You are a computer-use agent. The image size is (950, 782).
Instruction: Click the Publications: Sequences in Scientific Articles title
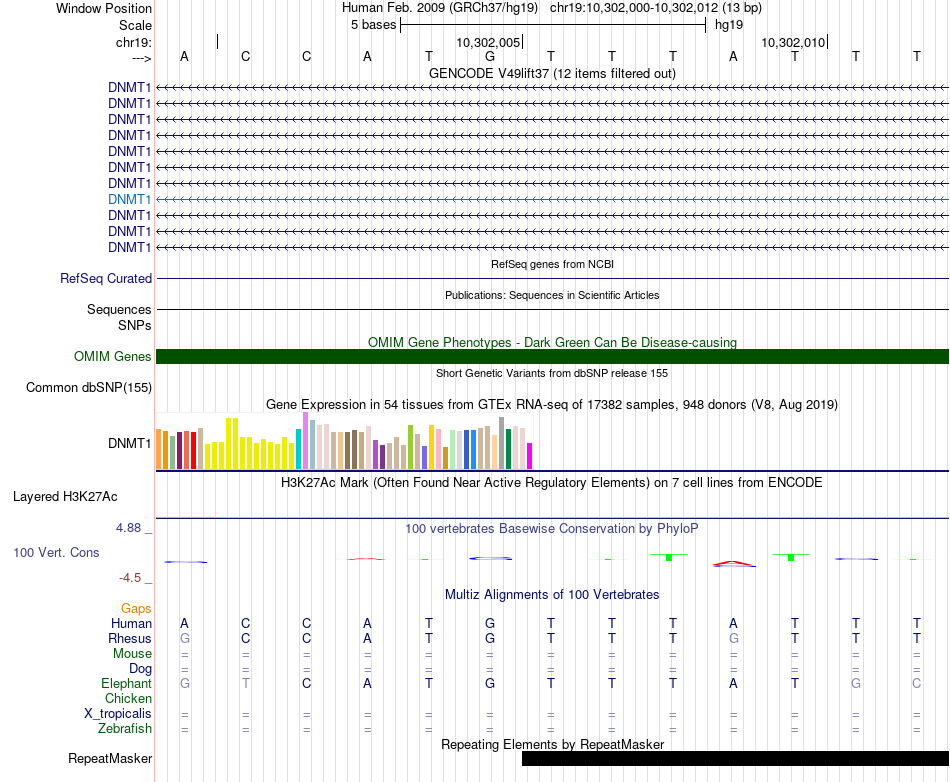click(552, 295)
